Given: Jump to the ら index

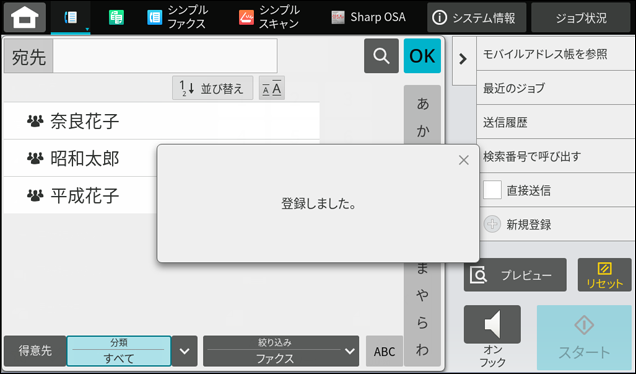Looking at the screenshot, I should [x=422, y=322].
